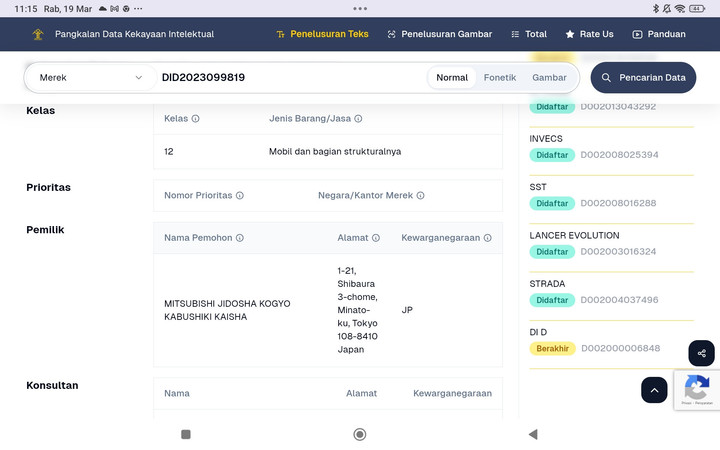Click info icon beside Kewarganegaraan in Pemilik
The image size is (720, 450).
487,238
